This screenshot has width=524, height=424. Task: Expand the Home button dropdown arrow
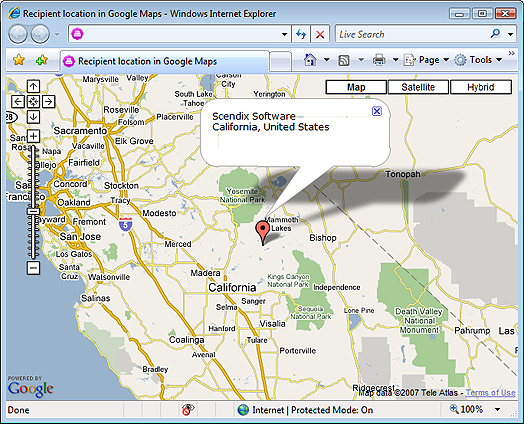(x=326, y=60)
